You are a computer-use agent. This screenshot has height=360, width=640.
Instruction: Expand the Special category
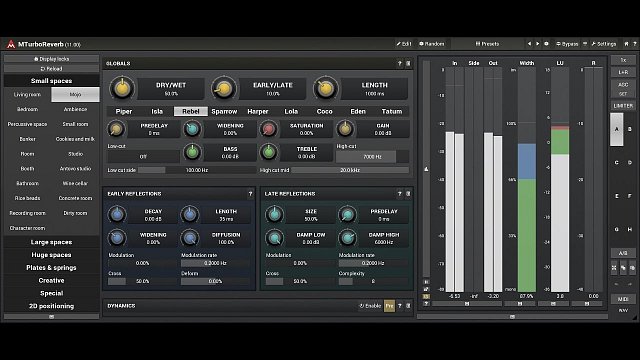[x=51, y=293]
